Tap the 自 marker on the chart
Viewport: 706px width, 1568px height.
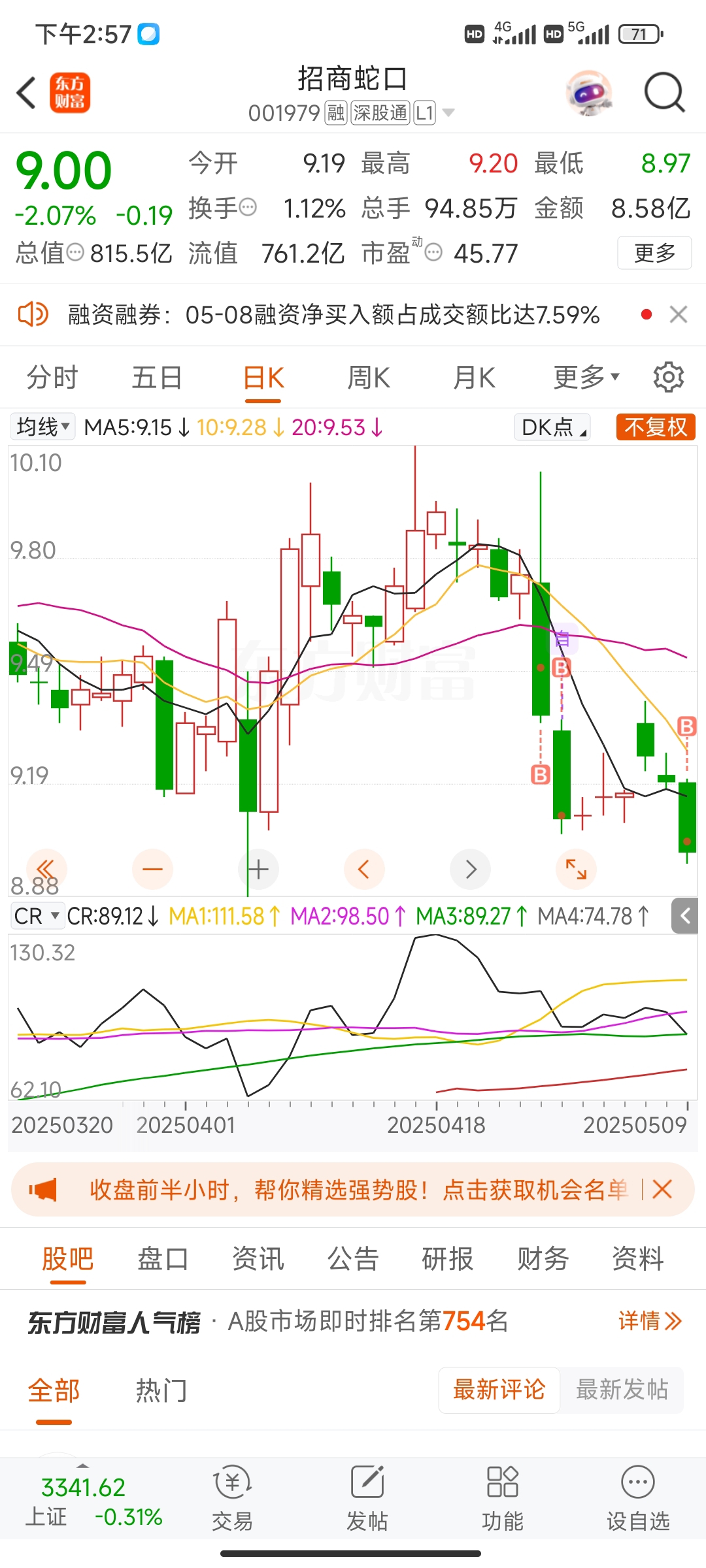[562, 639]
